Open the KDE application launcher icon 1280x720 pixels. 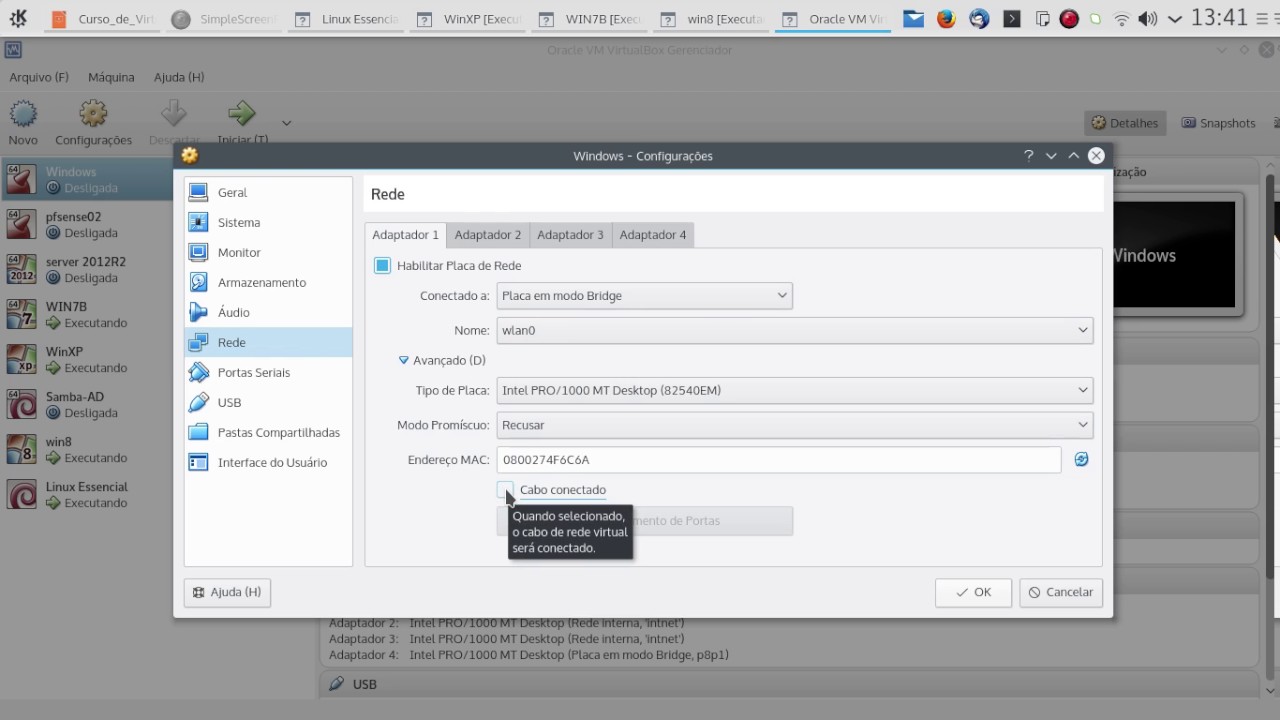17,18
